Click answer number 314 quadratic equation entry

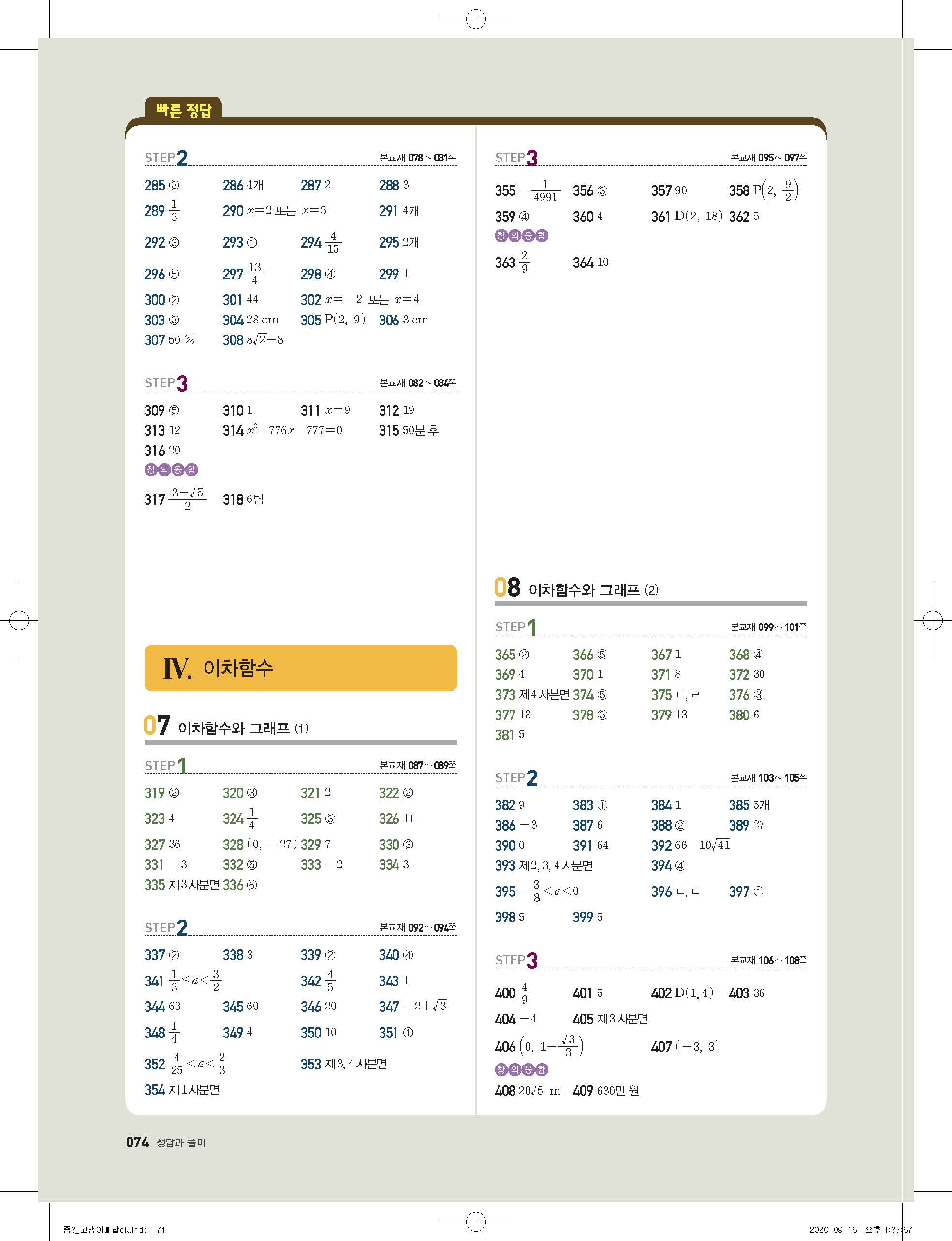tap(282, 431)
